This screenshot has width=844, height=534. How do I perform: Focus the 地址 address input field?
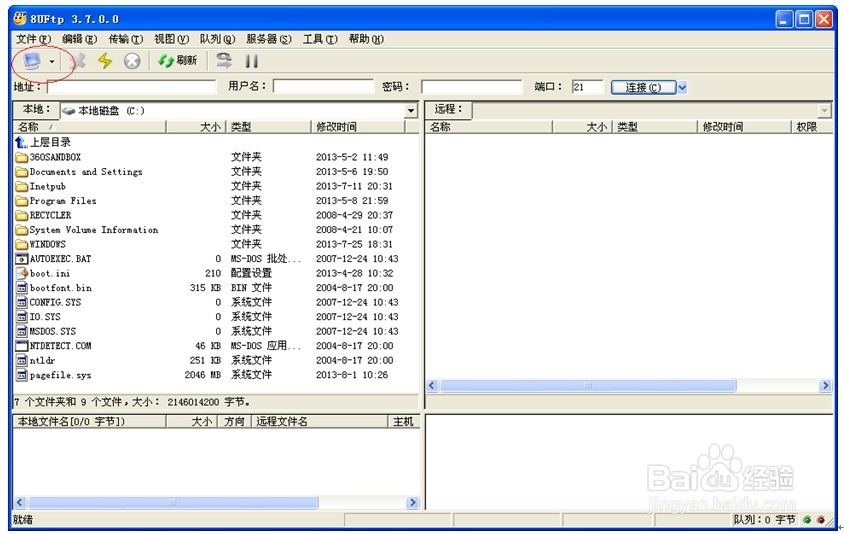tap(131, 87)
